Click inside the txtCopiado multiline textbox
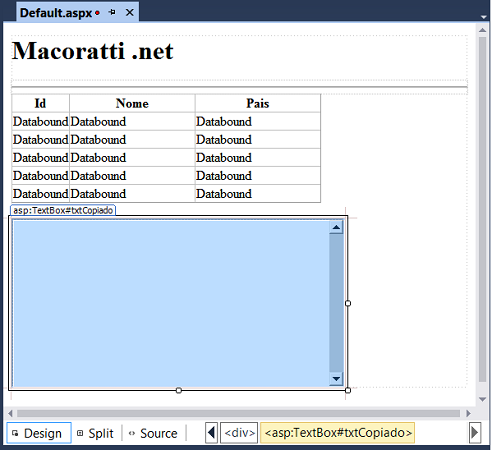The width and height of the screenshot is (492, 450). (171, 303)
